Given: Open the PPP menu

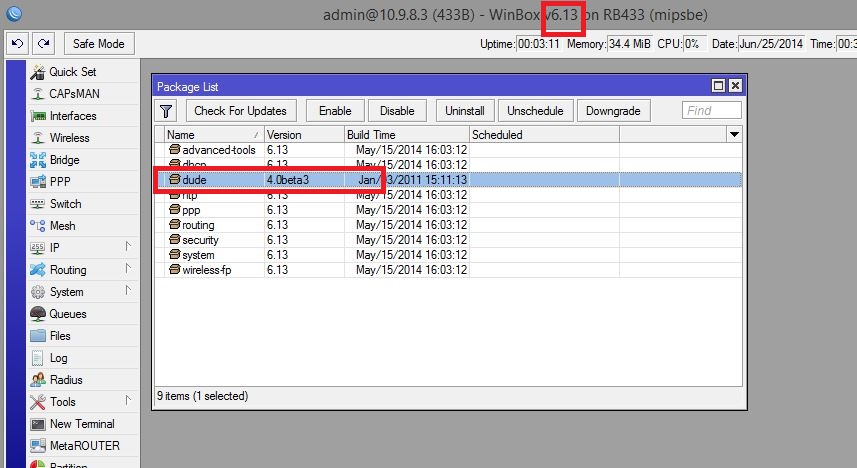Looking at the screenshot, I should pyautogui.click(x=60, y=182).
